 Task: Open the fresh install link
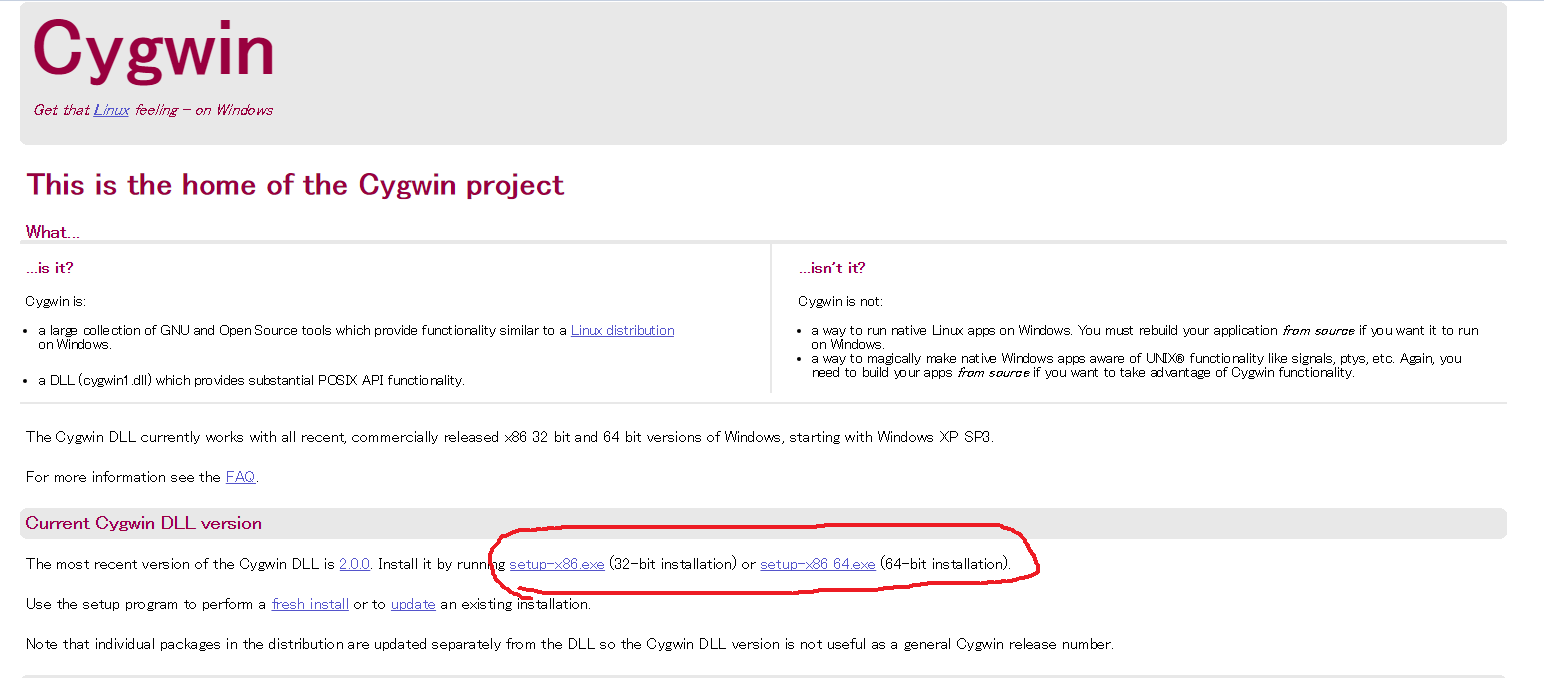[x=310, y=604]
